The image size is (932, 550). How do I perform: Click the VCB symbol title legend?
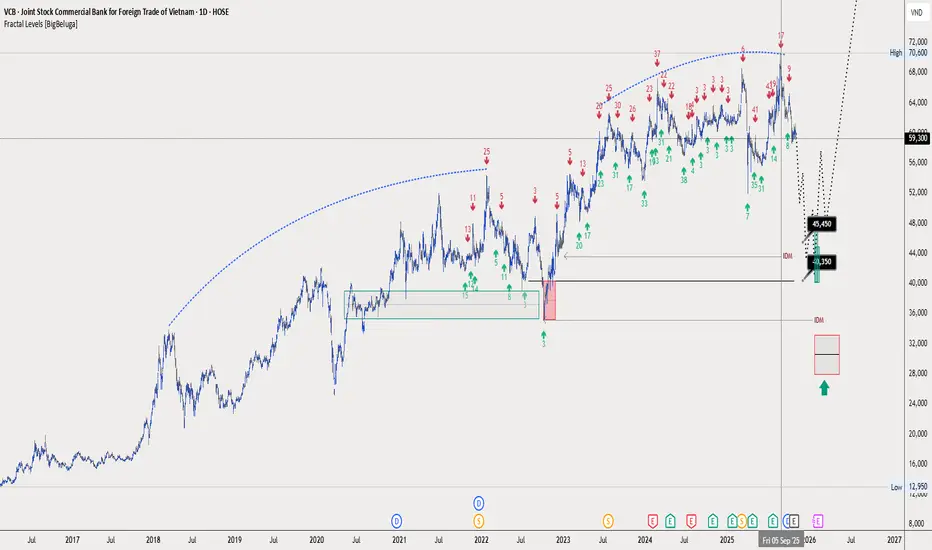click(x=116, y=12)
